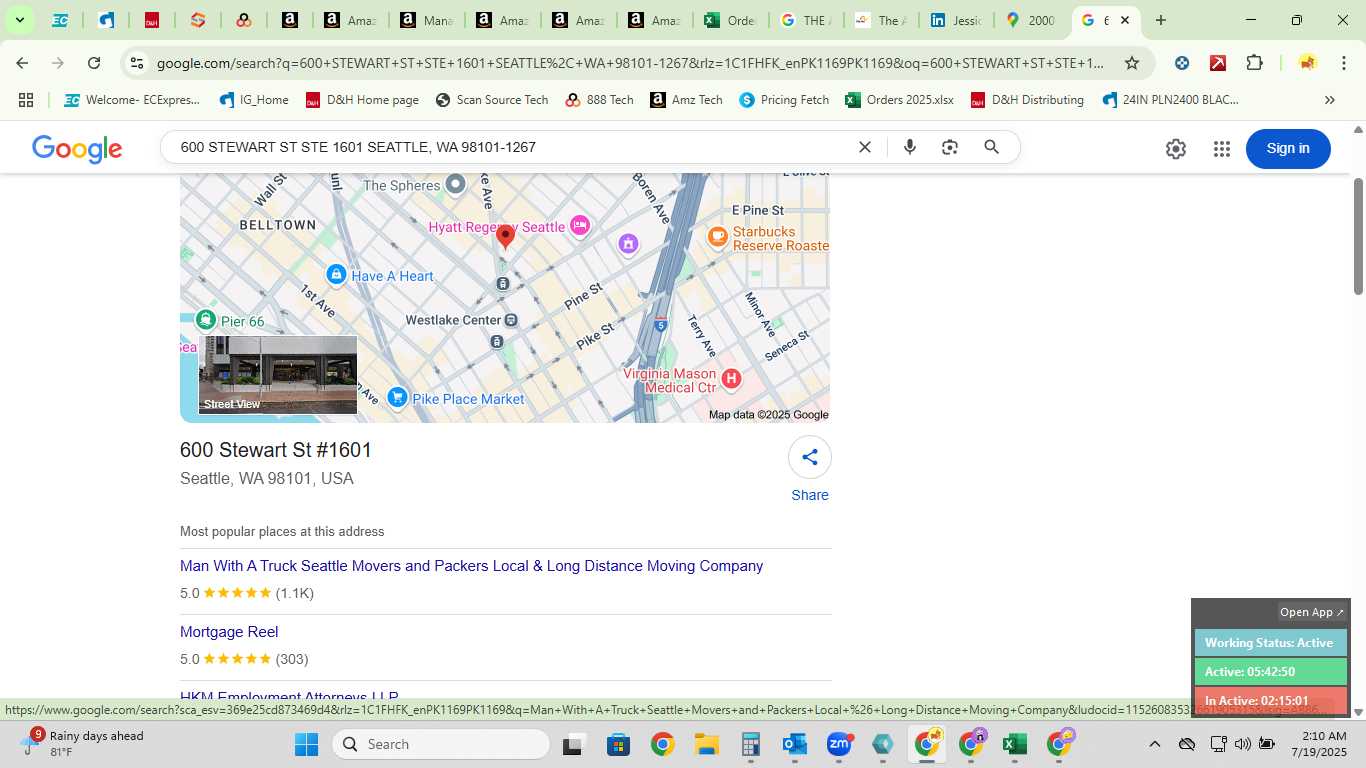Submit search with the magnifier icon
Image resolution: width=1366 pixels, height=768 pixels.
(x=992, y=147)
